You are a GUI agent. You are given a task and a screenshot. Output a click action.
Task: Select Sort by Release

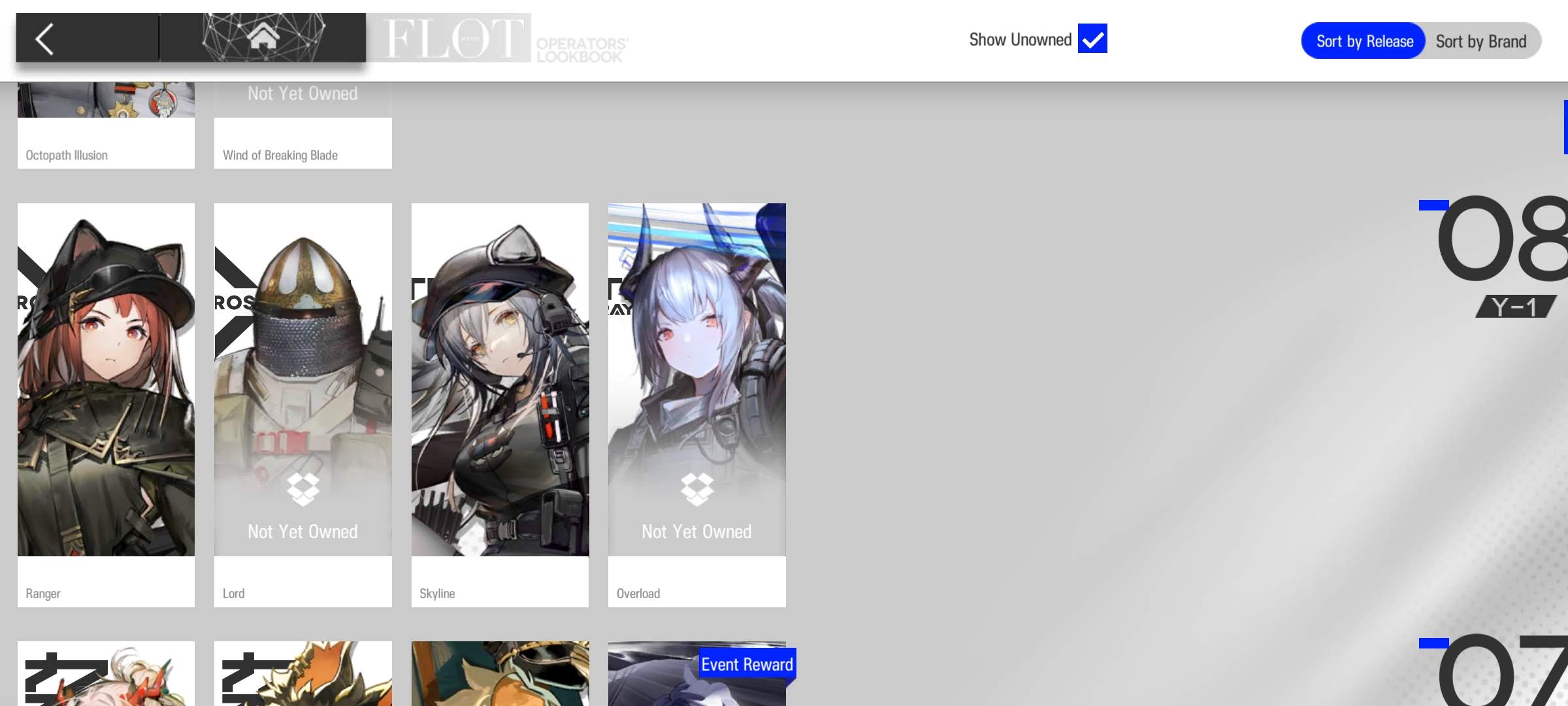point(1364,41)
